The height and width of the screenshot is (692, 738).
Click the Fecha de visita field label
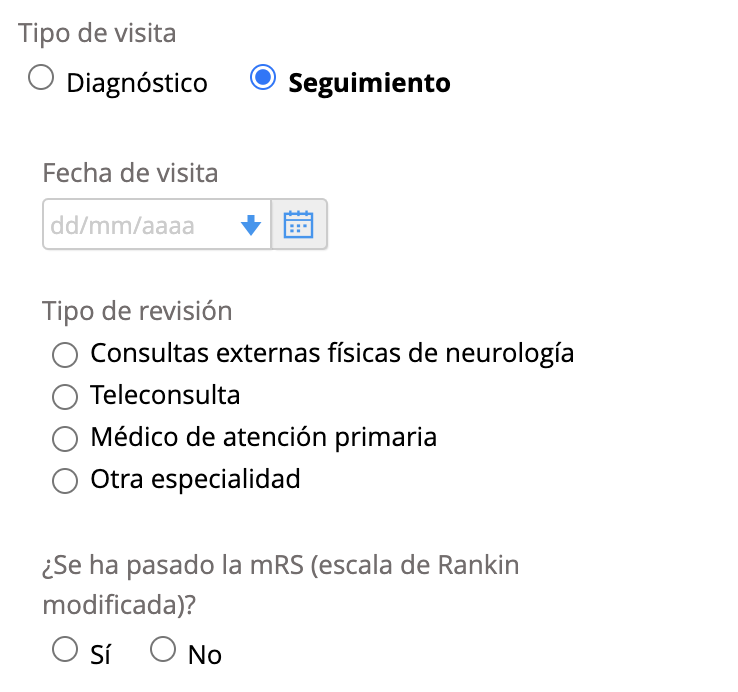click(x=130, y=173)
